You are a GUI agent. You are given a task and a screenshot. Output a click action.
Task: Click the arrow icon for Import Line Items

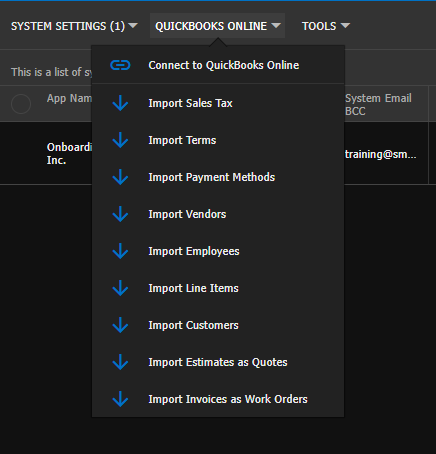120,288
